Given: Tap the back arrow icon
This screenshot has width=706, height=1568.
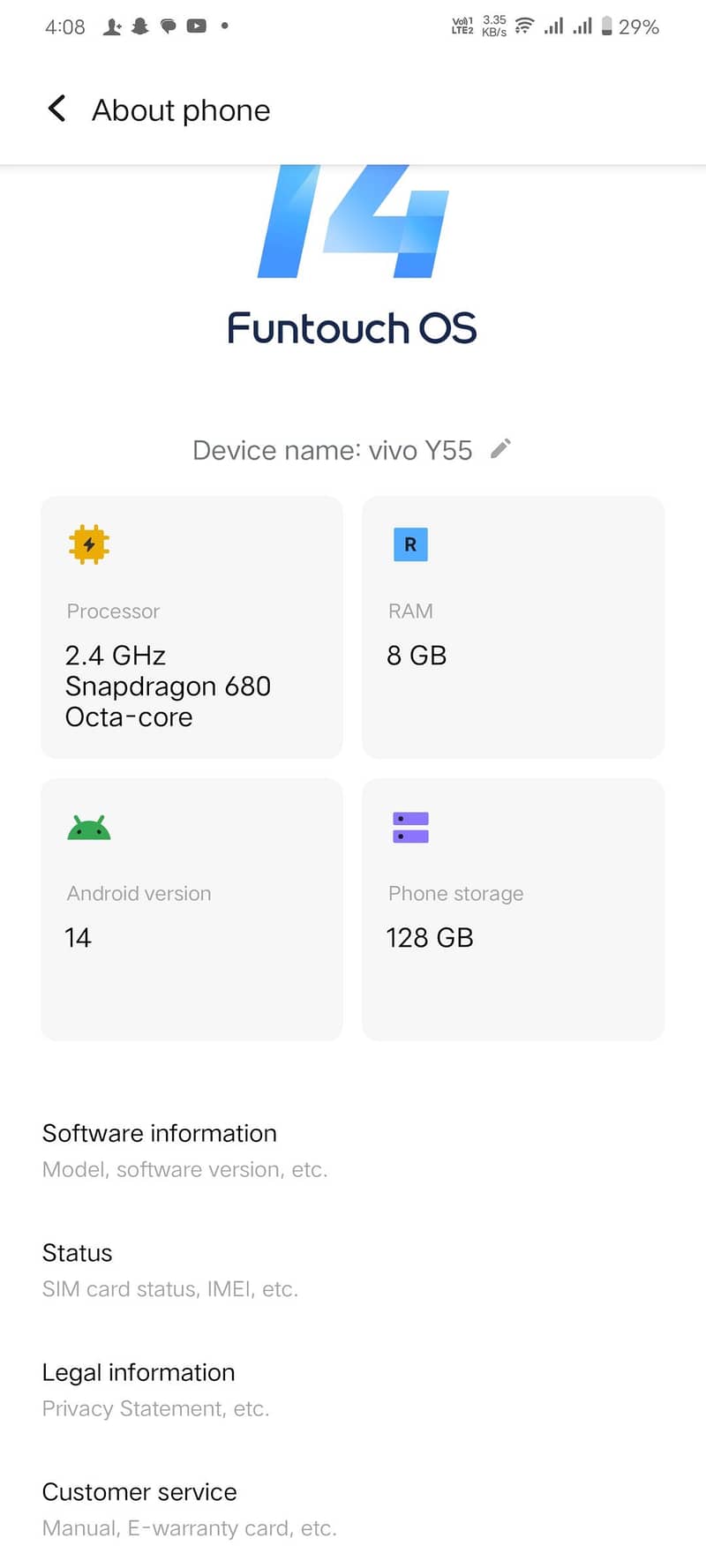Looking at the screenshot, I should pyautogui.click(x=56, y=109).
